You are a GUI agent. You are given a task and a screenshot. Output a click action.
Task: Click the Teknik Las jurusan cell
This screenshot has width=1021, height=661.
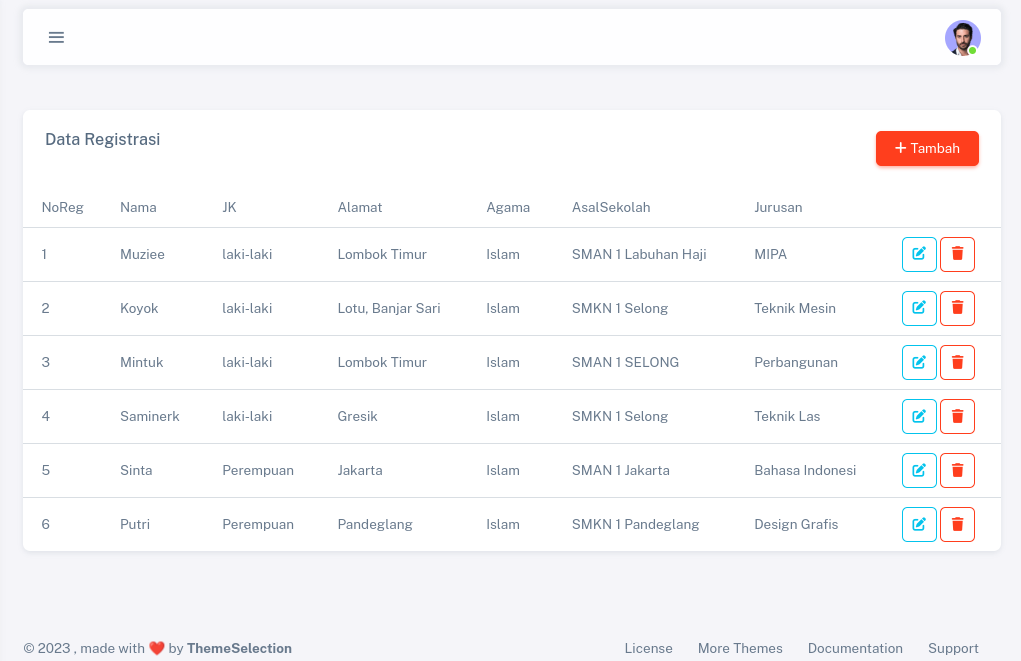787,417
